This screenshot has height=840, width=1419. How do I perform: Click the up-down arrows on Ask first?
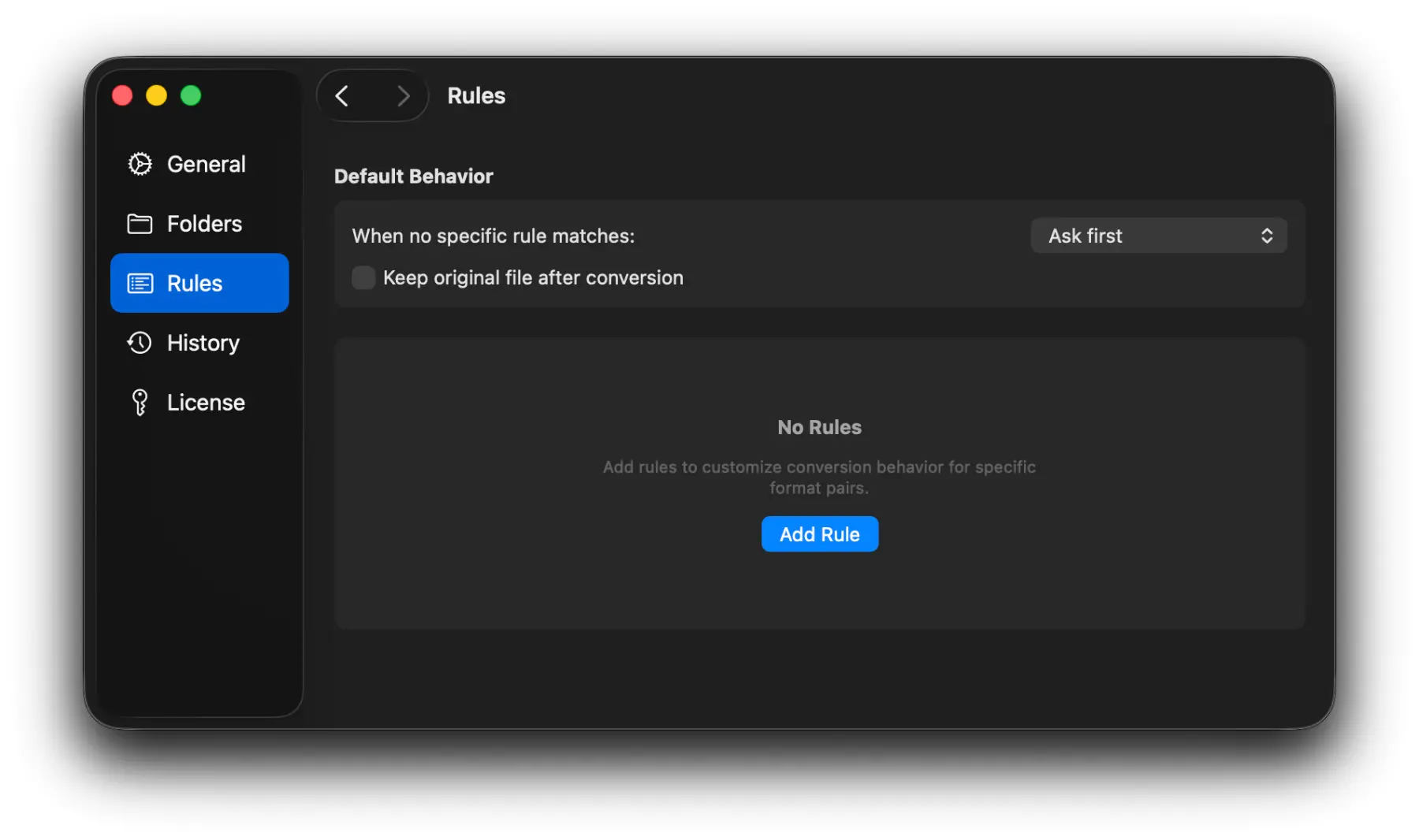(x=1266, y=236)
